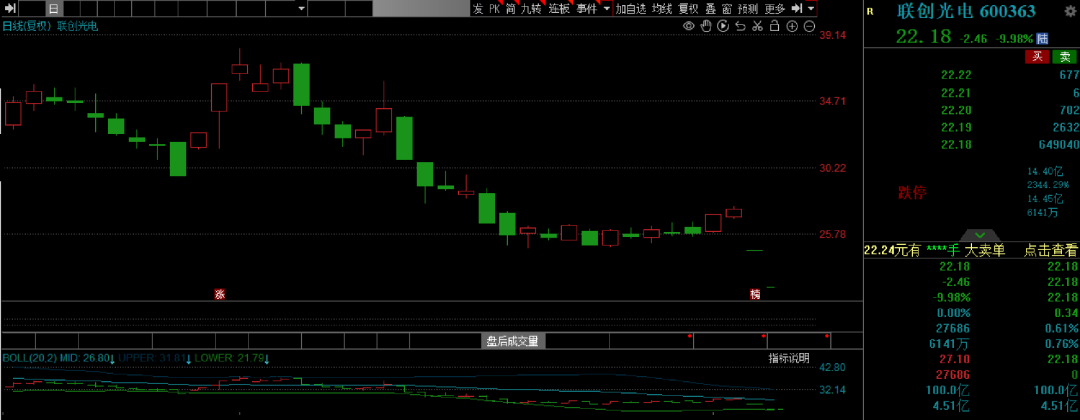Click the 点击查看 link
This screenshot has width=1080, height=420.
coord(1051,251)
